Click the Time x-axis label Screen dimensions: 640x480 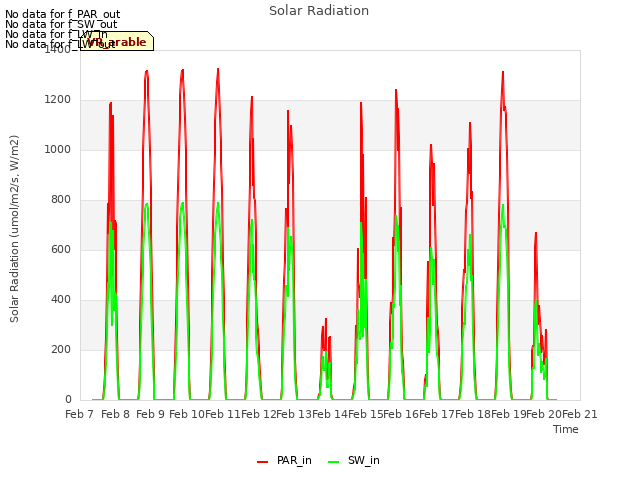click(566, 429)
